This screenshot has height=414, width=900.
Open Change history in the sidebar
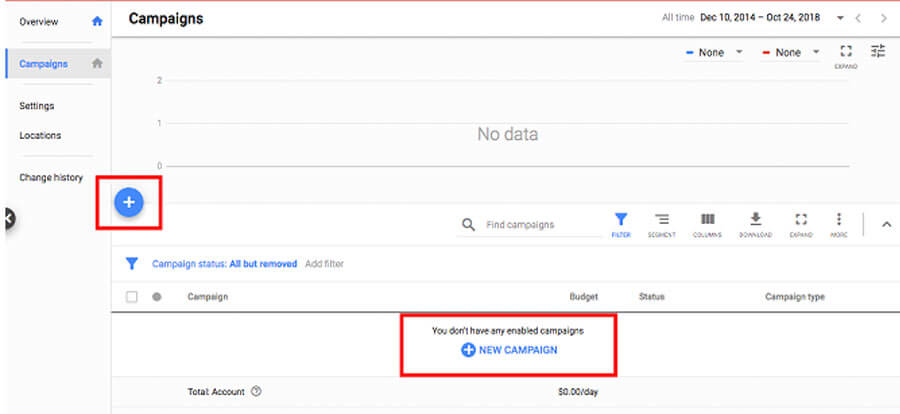click(x=51, y=178)
